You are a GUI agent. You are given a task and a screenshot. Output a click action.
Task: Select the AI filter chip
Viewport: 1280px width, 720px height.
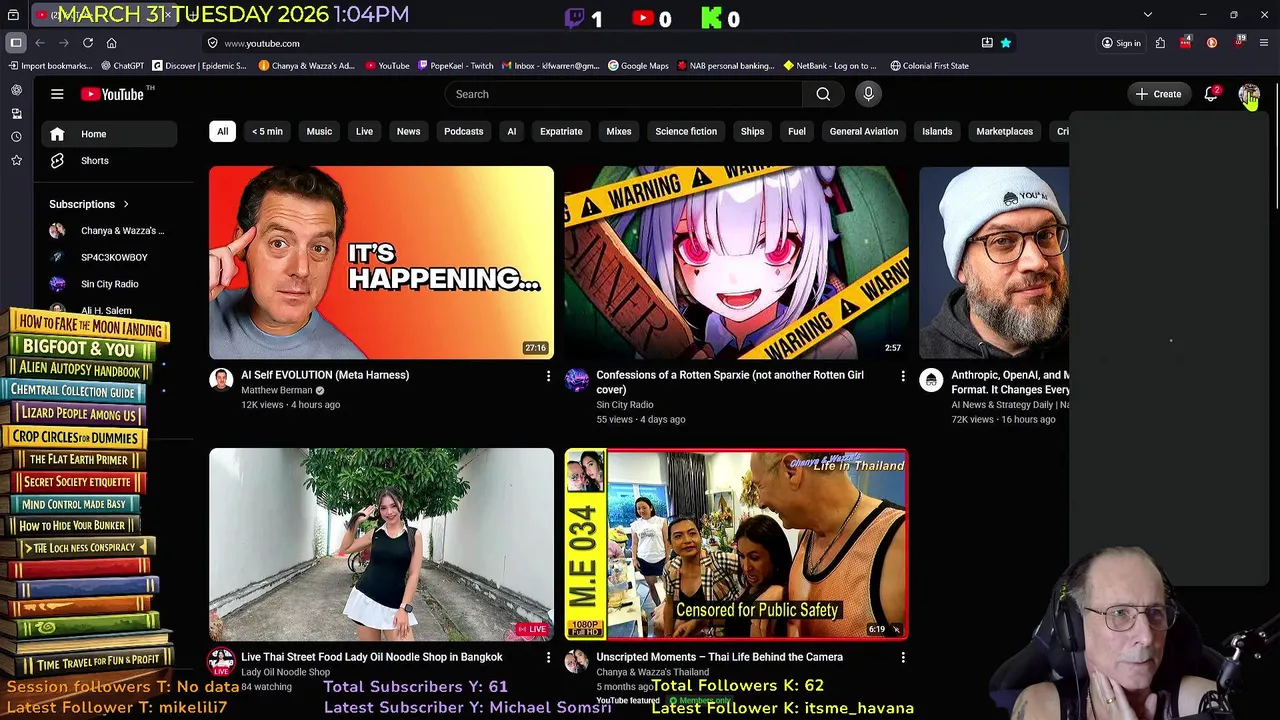tap(511, 131)
